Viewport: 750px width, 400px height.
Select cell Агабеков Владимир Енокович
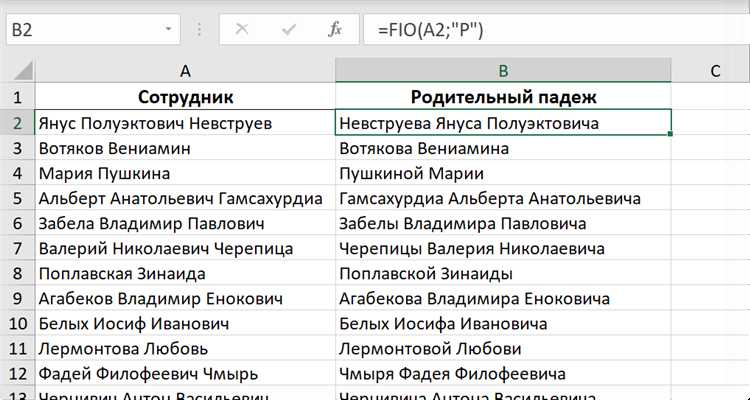tap(185, 299)
